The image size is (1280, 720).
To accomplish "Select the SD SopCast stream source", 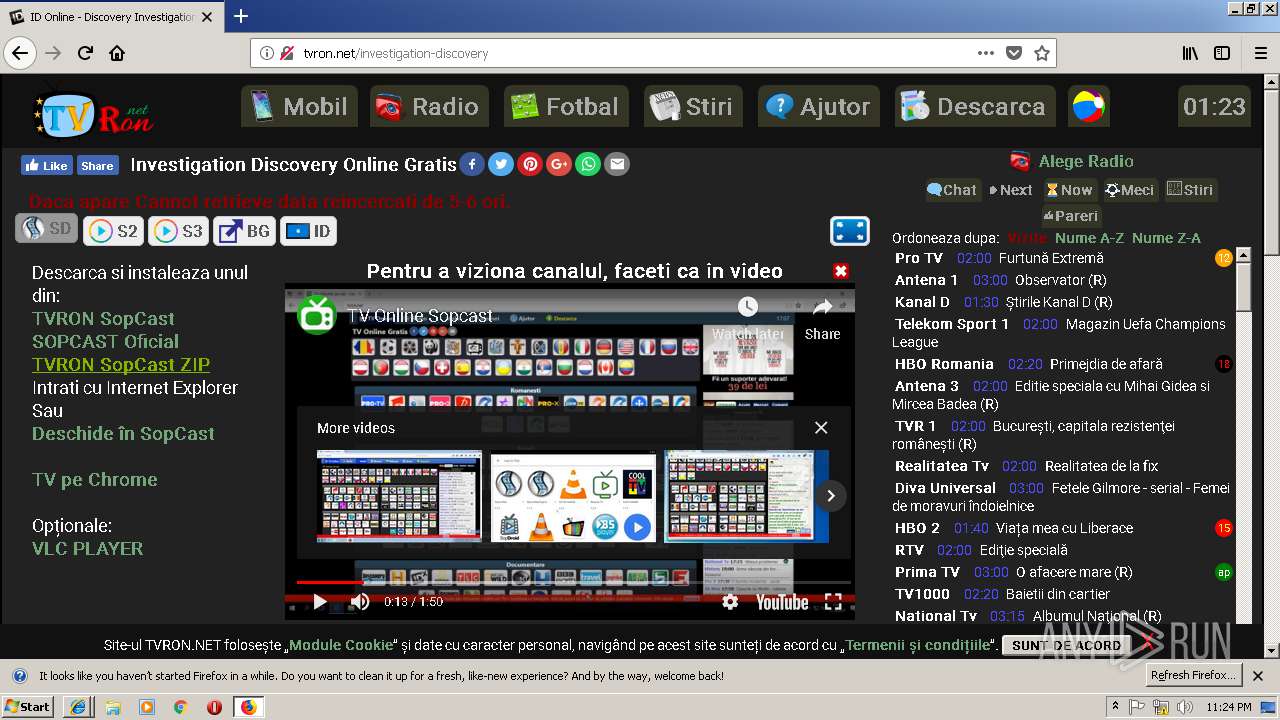I will coord(46,229).
